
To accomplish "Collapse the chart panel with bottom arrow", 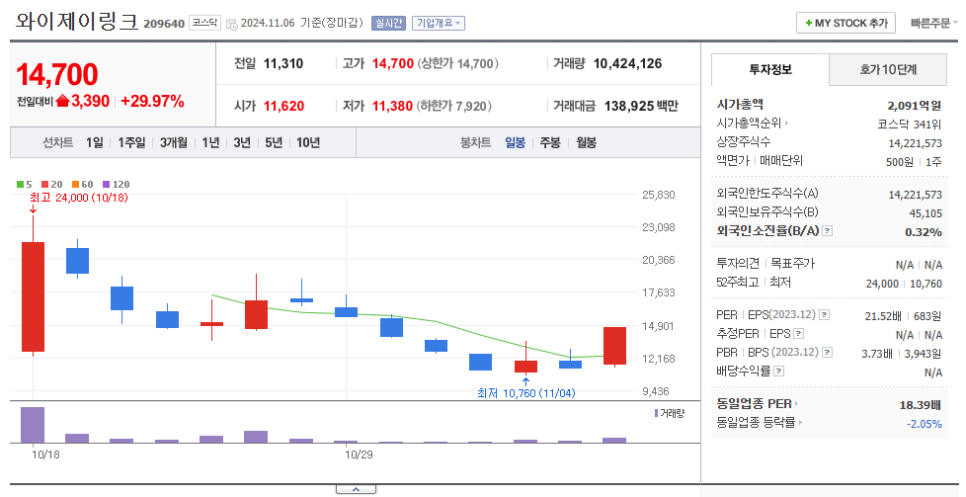I will (355, 490).
